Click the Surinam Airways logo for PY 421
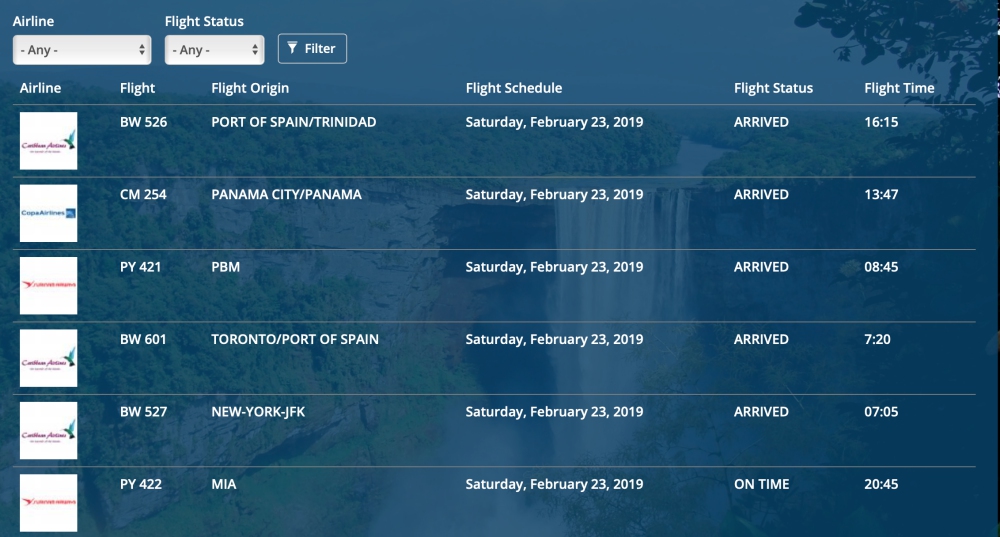 [x=49, y=285]
